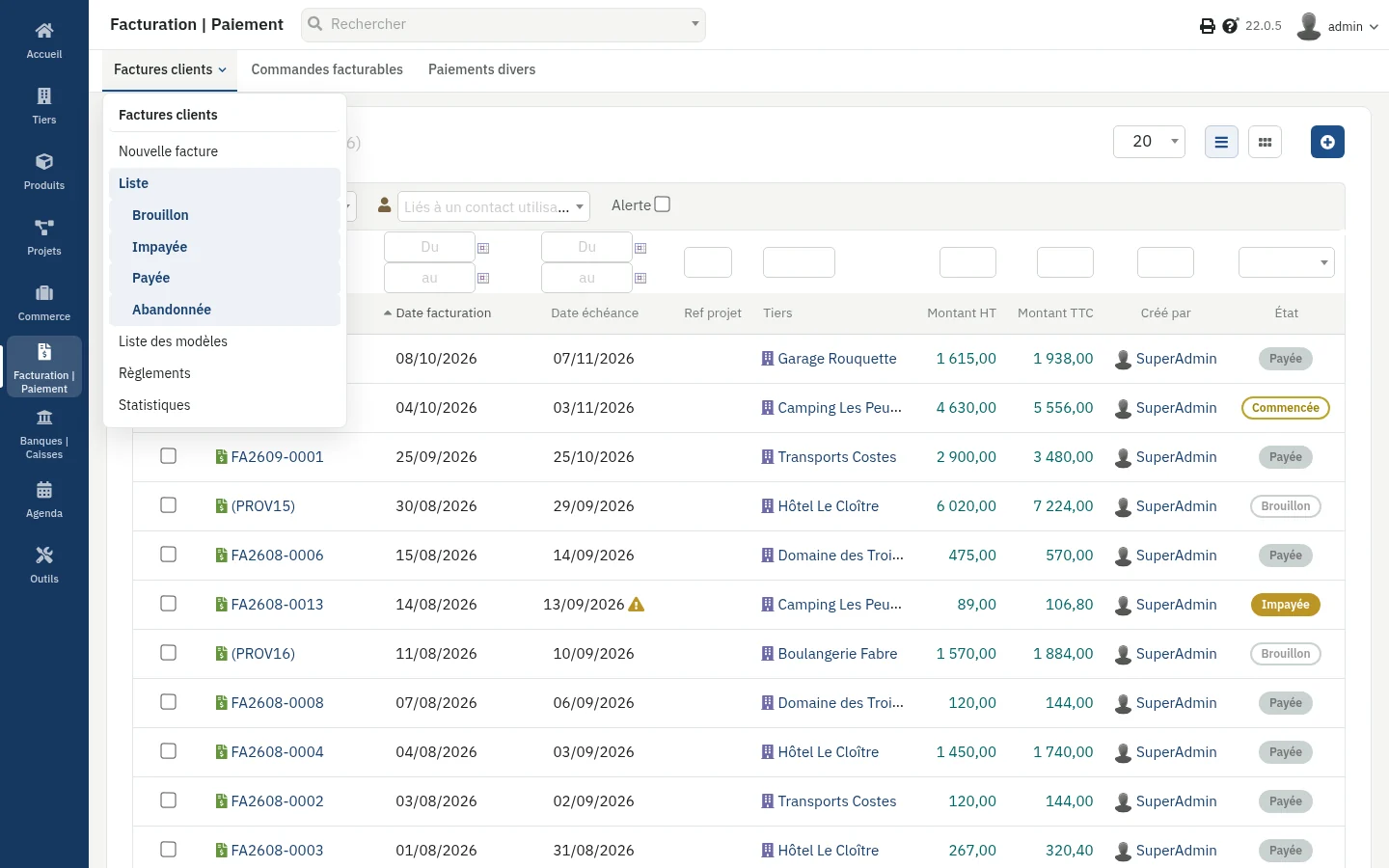The width and height of the screenshot is (1389, 868).
Task: Click the Tiers filter input field
Action: 799,262
